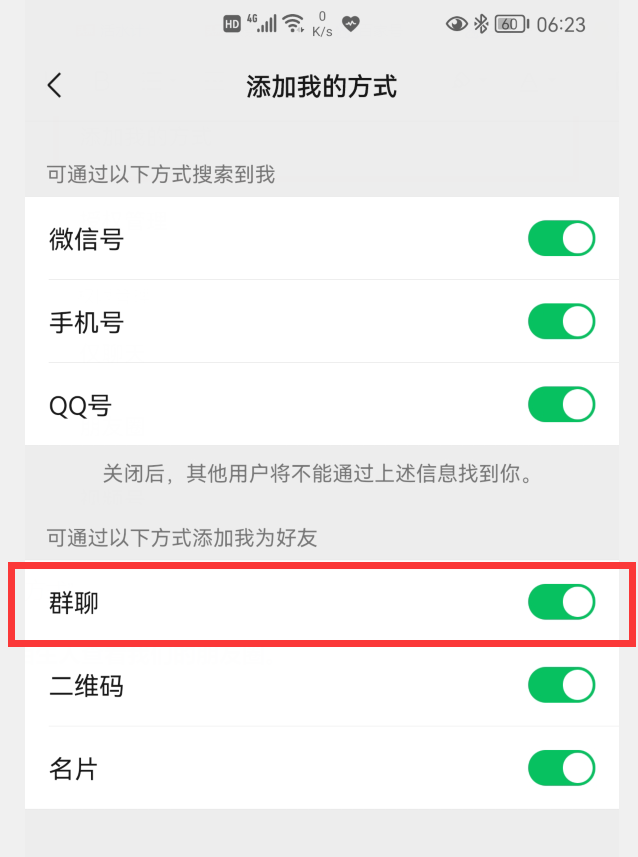Turn off the 名片 switch
This screenshot has height=857, width=638.
point(561,768)
